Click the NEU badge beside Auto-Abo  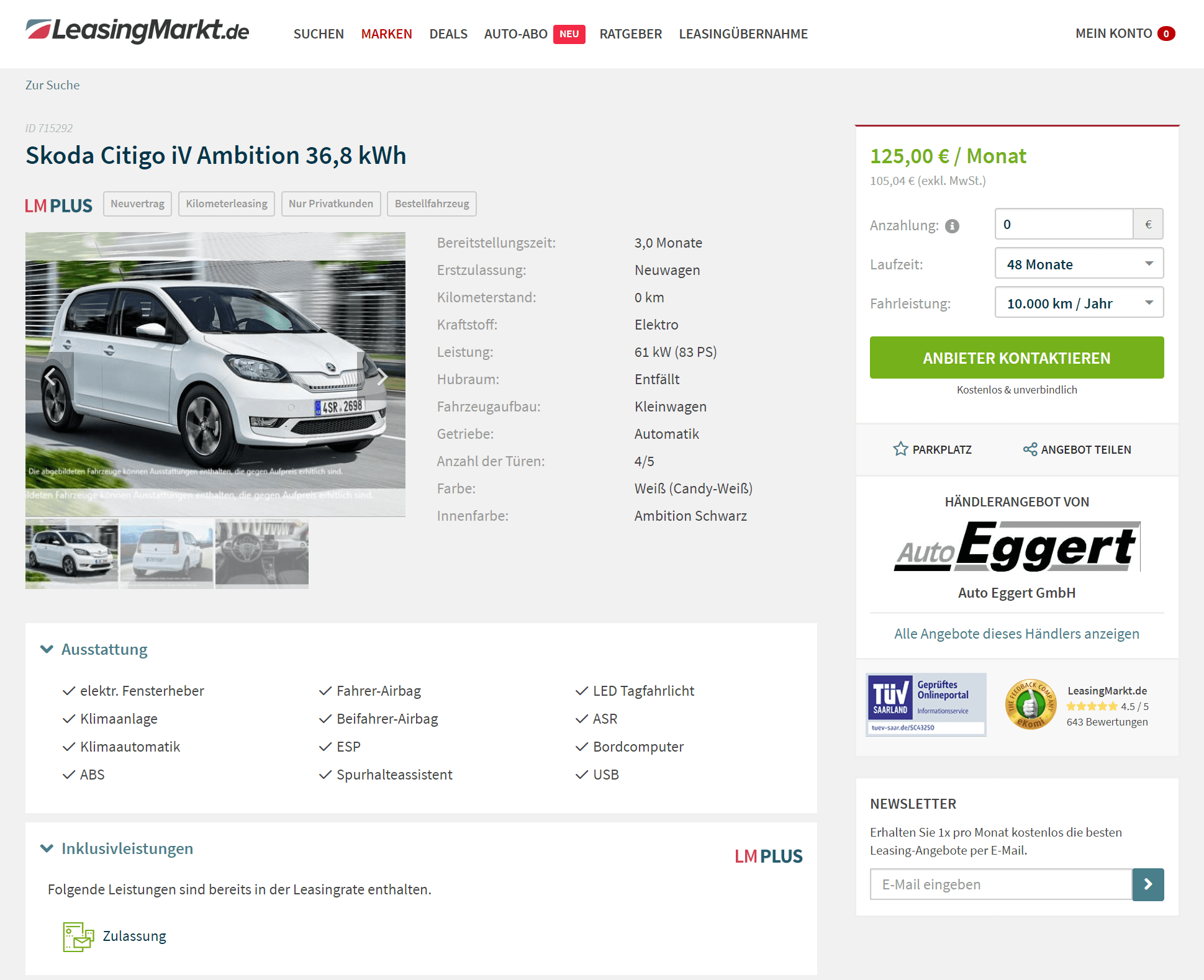pyautogui.click(x=569, y=34)
